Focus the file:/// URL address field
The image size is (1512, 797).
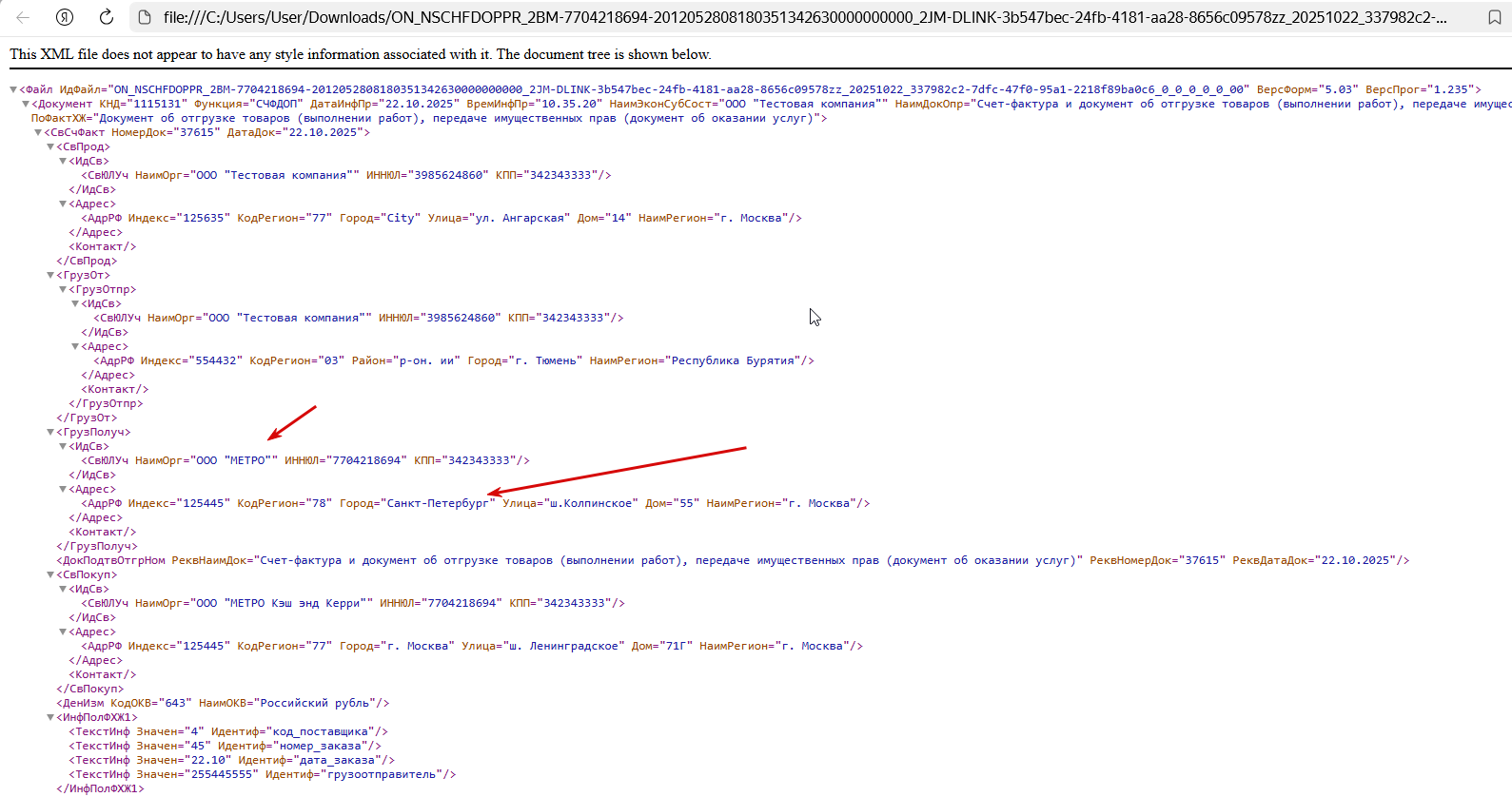coord(804,17)
